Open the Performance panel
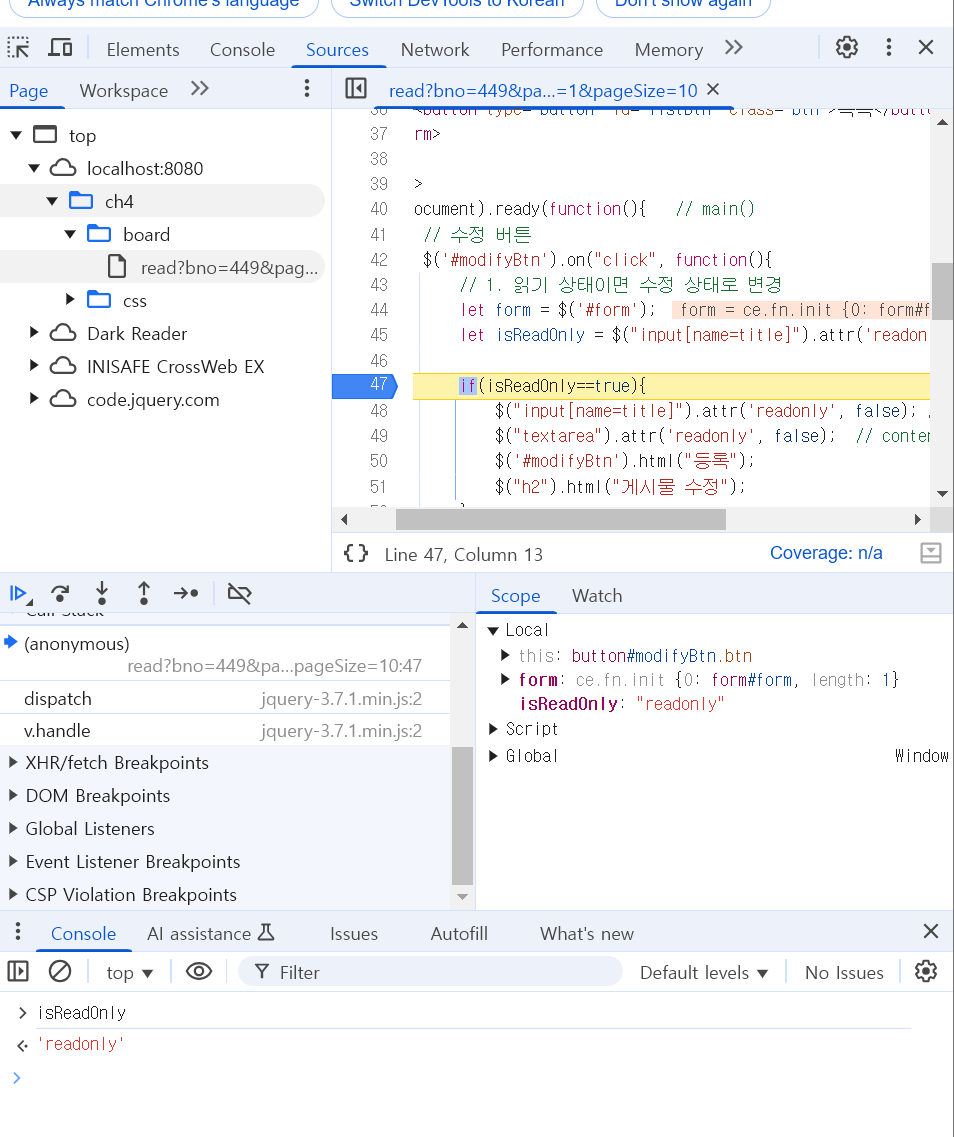954x1137 pixels. 552,49
